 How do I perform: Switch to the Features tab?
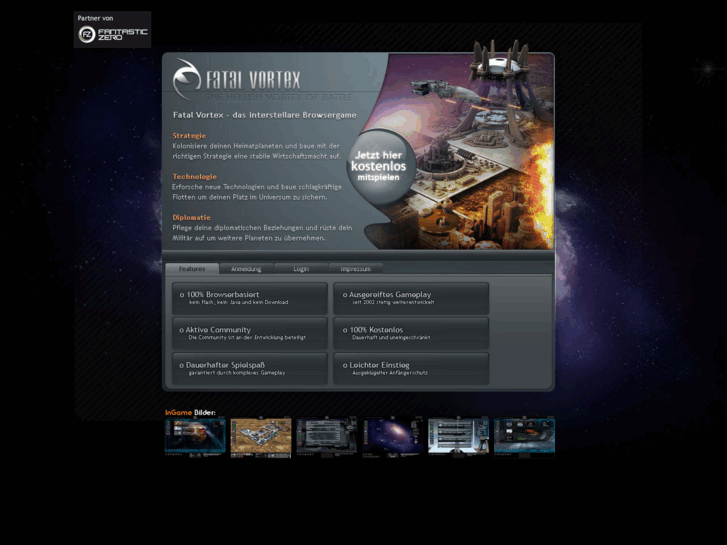click(192, 269)
